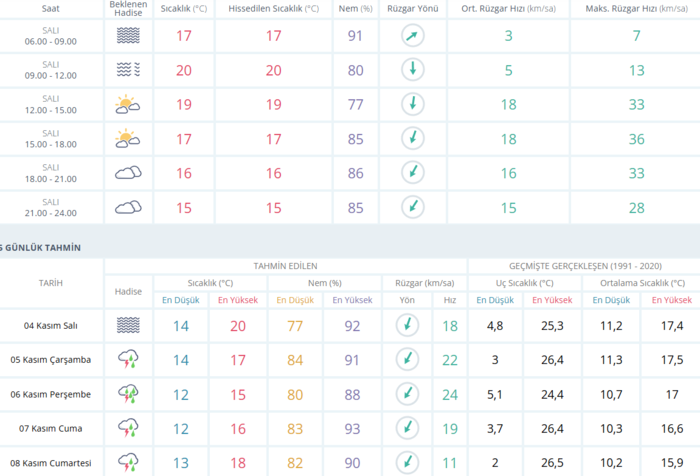Click the thunderstorm icon for 07 Kasım Cuma
The height and width of the screenshot is (476, 700).
(128, 428)
